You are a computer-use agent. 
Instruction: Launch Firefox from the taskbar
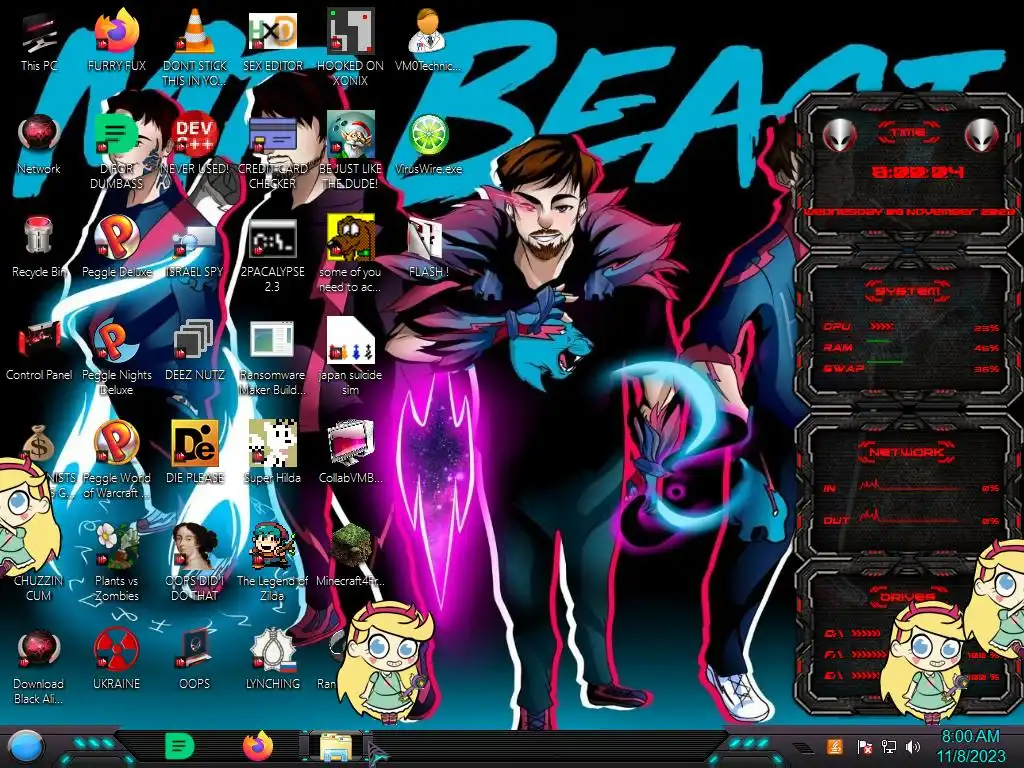[258, 746]
